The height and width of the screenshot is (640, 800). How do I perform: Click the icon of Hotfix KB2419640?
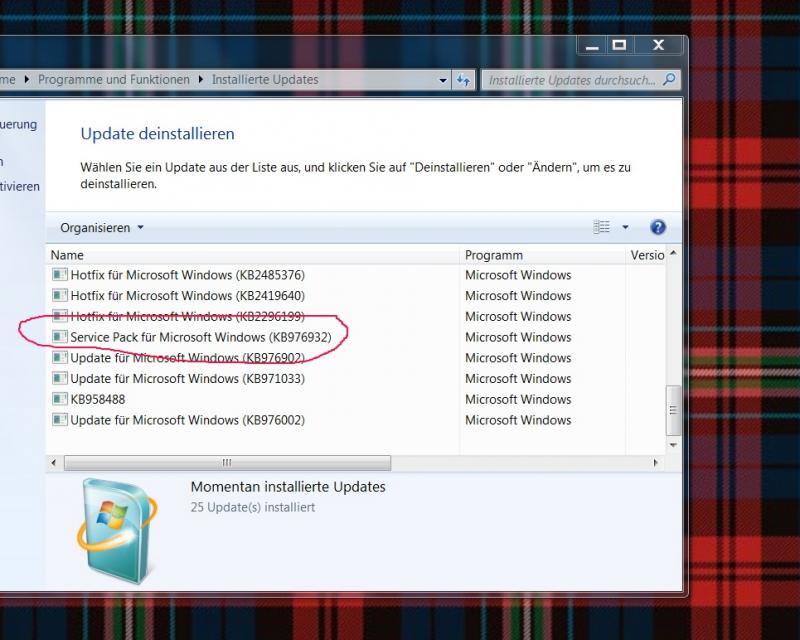pyautogui.click(x=60, y=295)
